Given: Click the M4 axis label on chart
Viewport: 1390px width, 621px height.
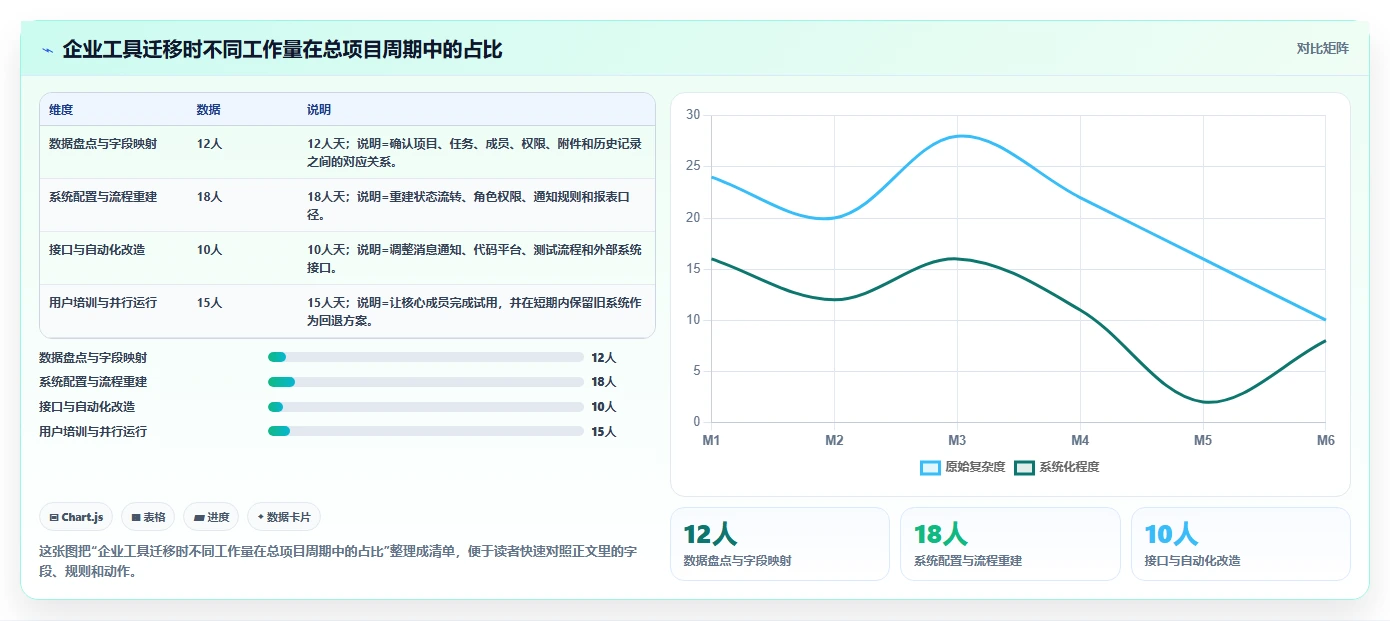Looking at the screenshot, I should click(1080, 440).
